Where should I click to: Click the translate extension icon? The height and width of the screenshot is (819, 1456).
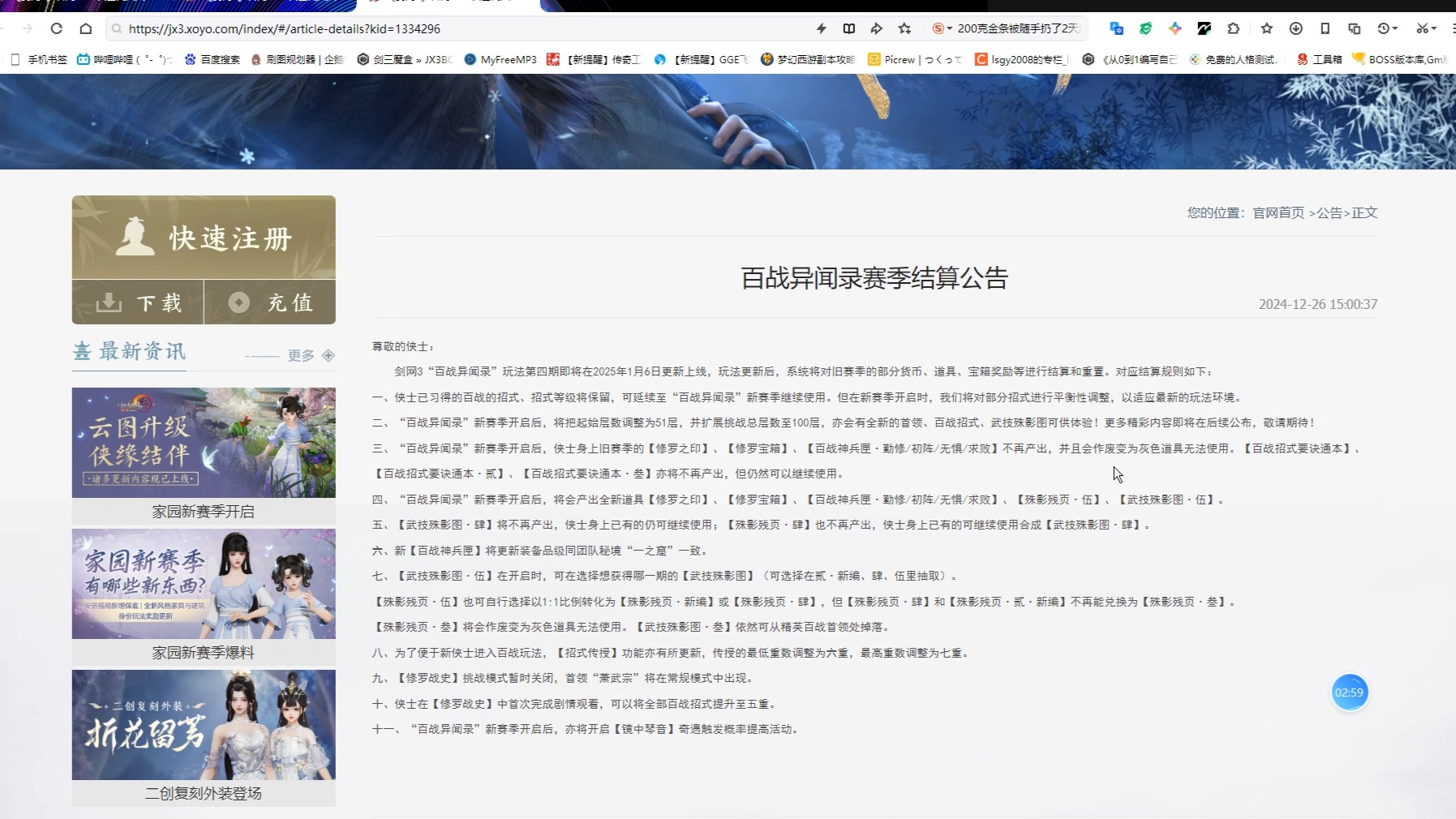[1116, 28]
